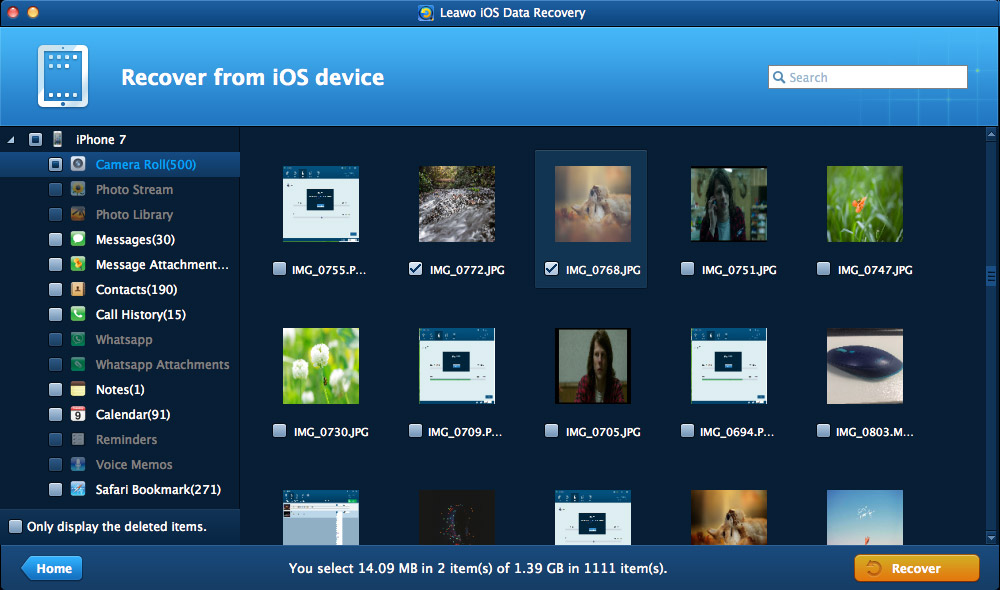1000x590 pixels.
Task: Tick the Messages(30) category checkbox
Action: point(55,239)
